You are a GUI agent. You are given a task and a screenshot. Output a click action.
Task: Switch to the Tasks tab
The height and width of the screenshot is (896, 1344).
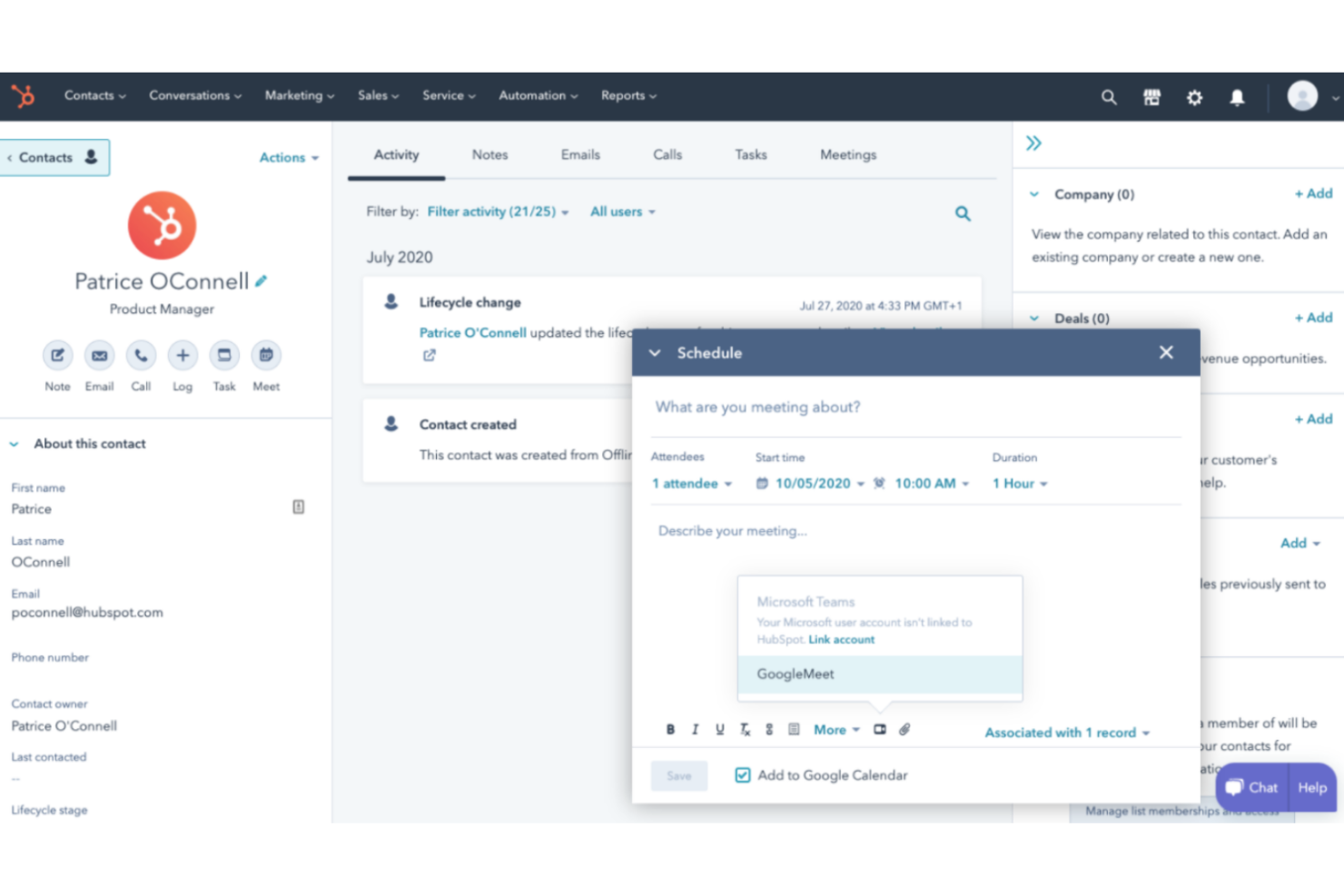pos(751,155)
